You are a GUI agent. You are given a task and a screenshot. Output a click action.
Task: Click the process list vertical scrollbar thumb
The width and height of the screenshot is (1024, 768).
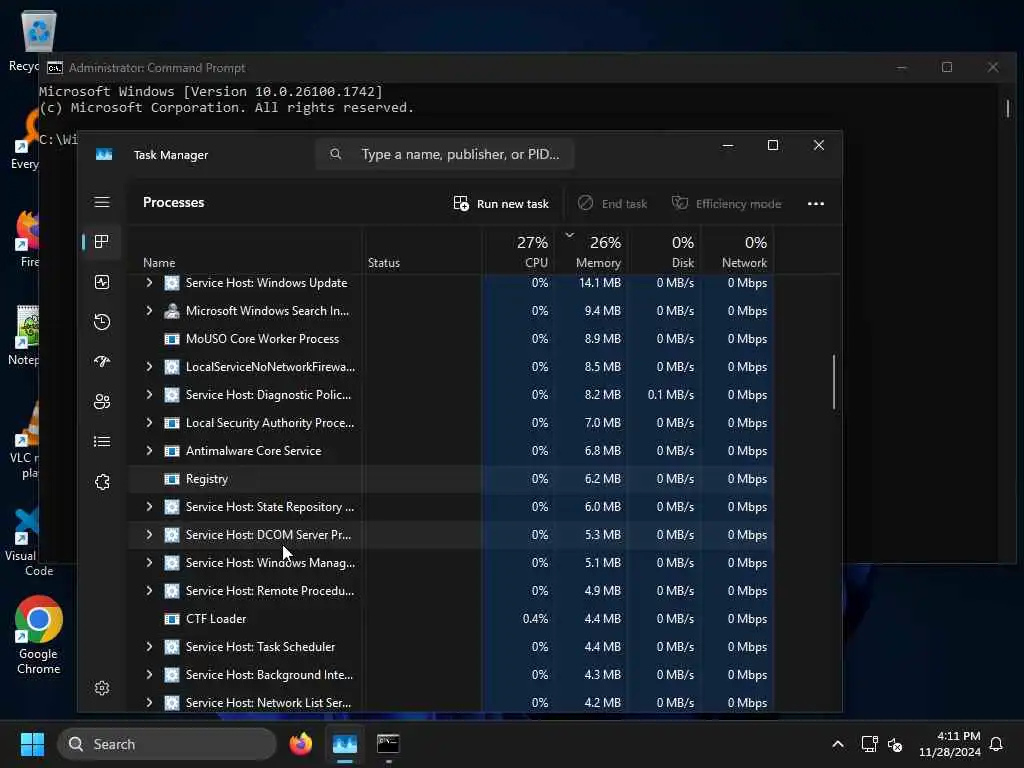834,382
